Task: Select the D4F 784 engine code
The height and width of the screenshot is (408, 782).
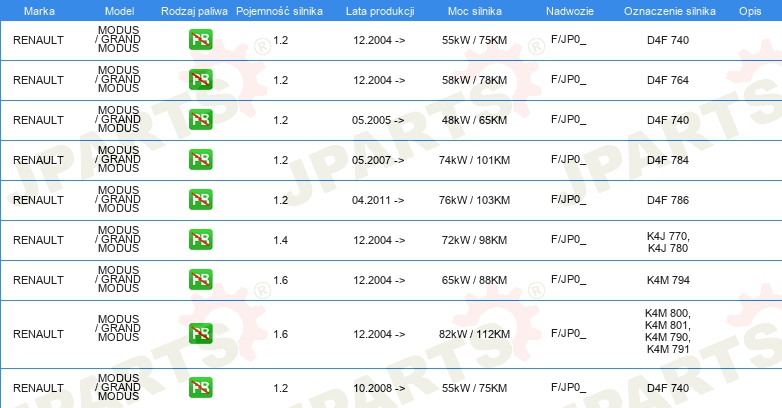Action: pyautogui.click(x=668, y=160)
